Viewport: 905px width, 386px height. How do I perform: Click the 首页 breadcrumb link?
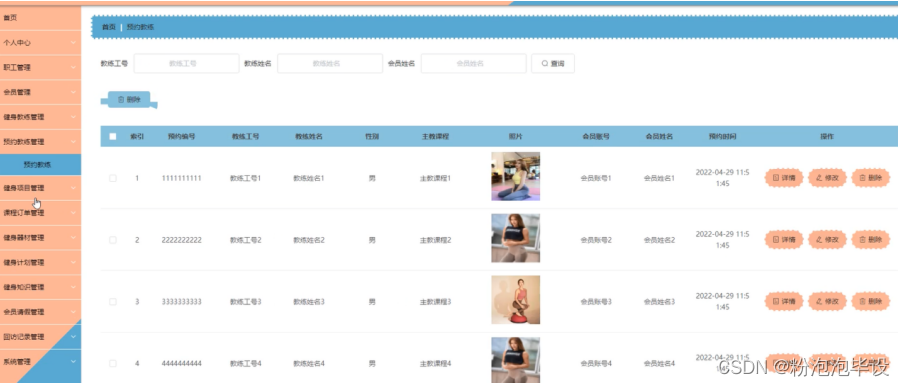[x=109, y=27]
